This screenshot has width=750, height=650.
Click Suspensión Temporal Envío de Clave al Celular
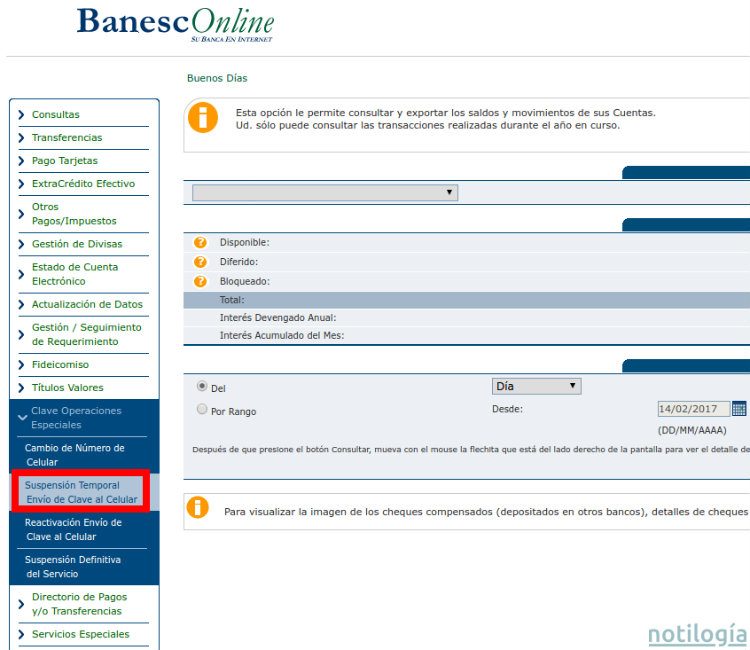81,492
